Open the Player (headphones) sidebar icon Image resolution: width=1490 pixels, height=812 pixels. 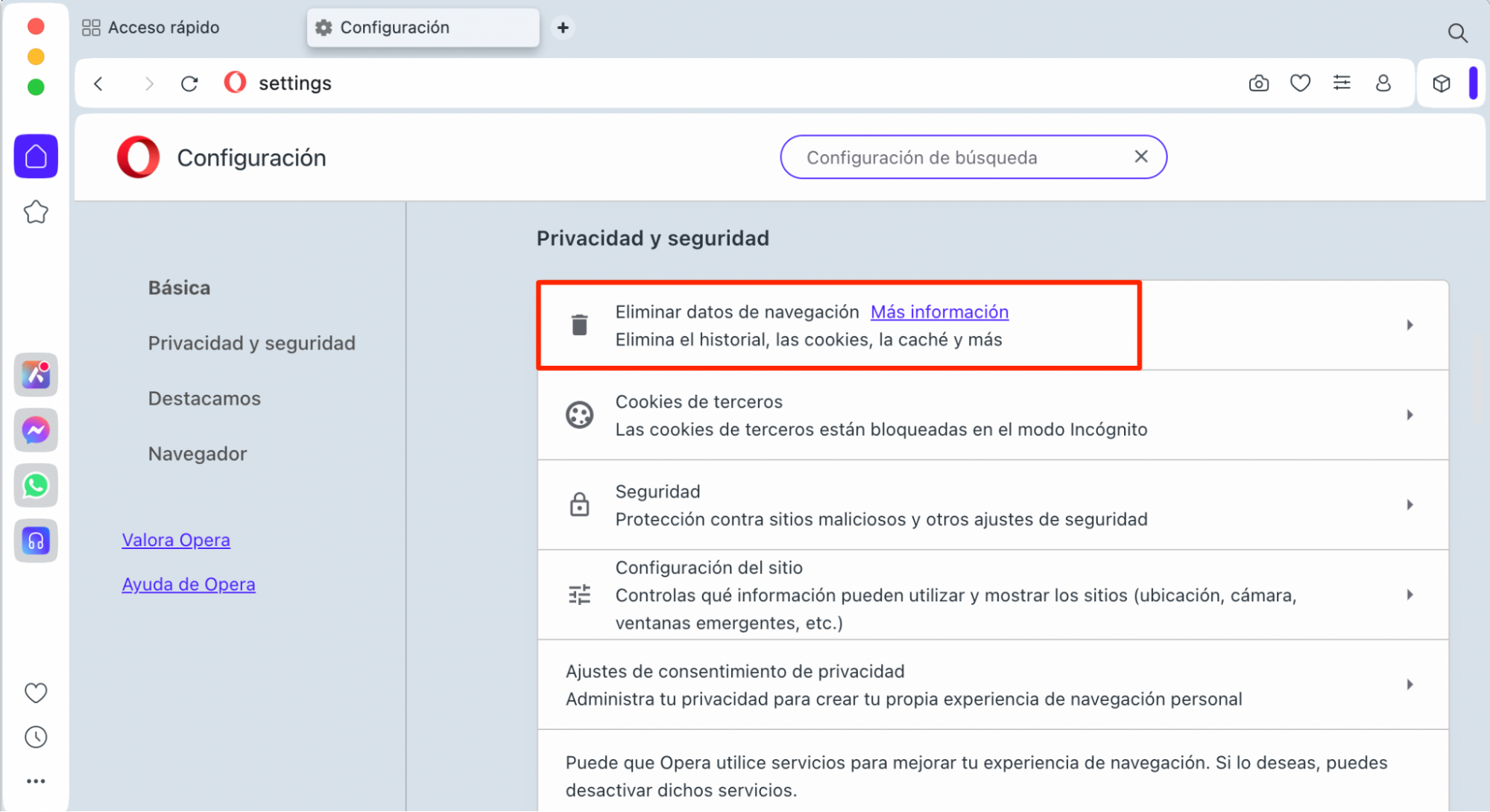pos(35,541)
